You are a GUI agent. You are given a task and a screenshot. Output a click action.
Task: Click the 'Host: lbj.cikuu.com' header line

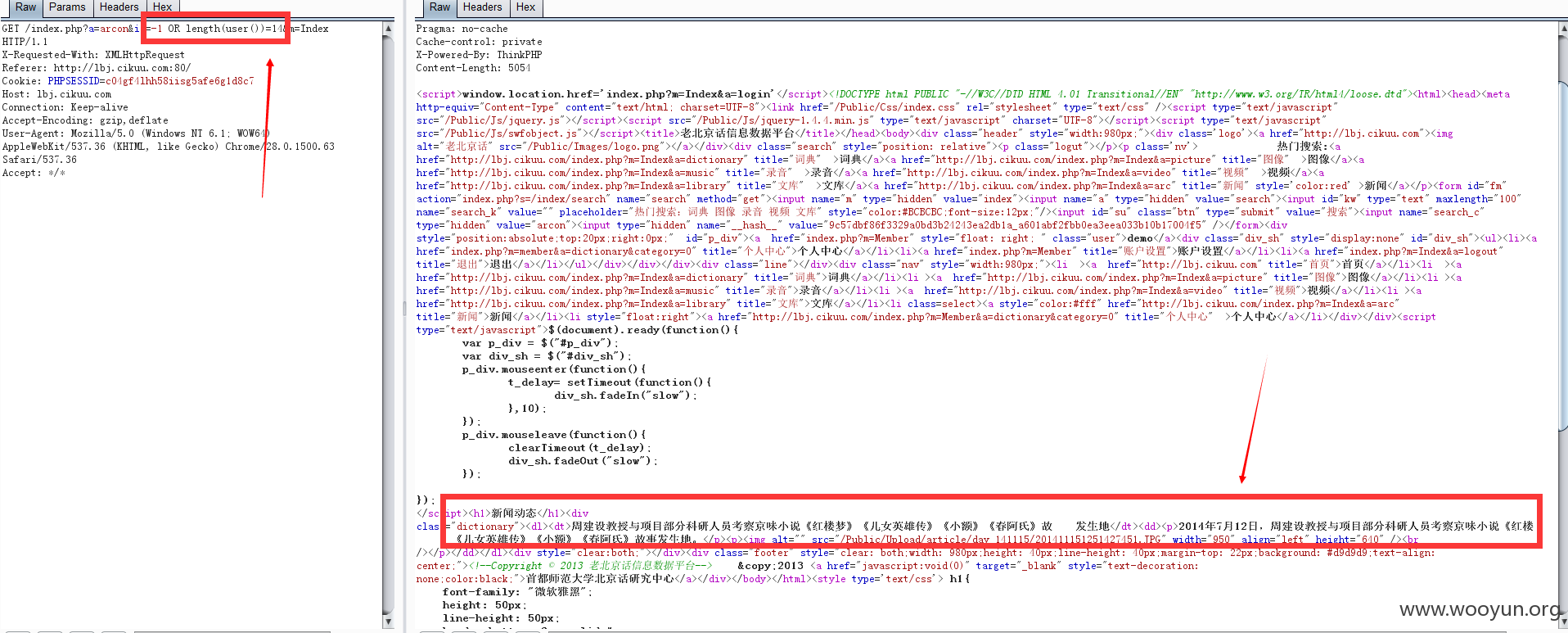pos(56,94)
